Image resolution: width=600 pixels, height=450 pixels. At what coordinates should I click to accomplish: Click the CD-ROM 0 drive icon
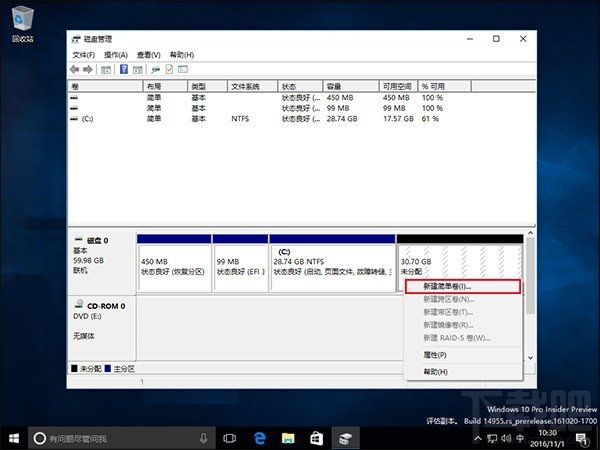(79, 304)
